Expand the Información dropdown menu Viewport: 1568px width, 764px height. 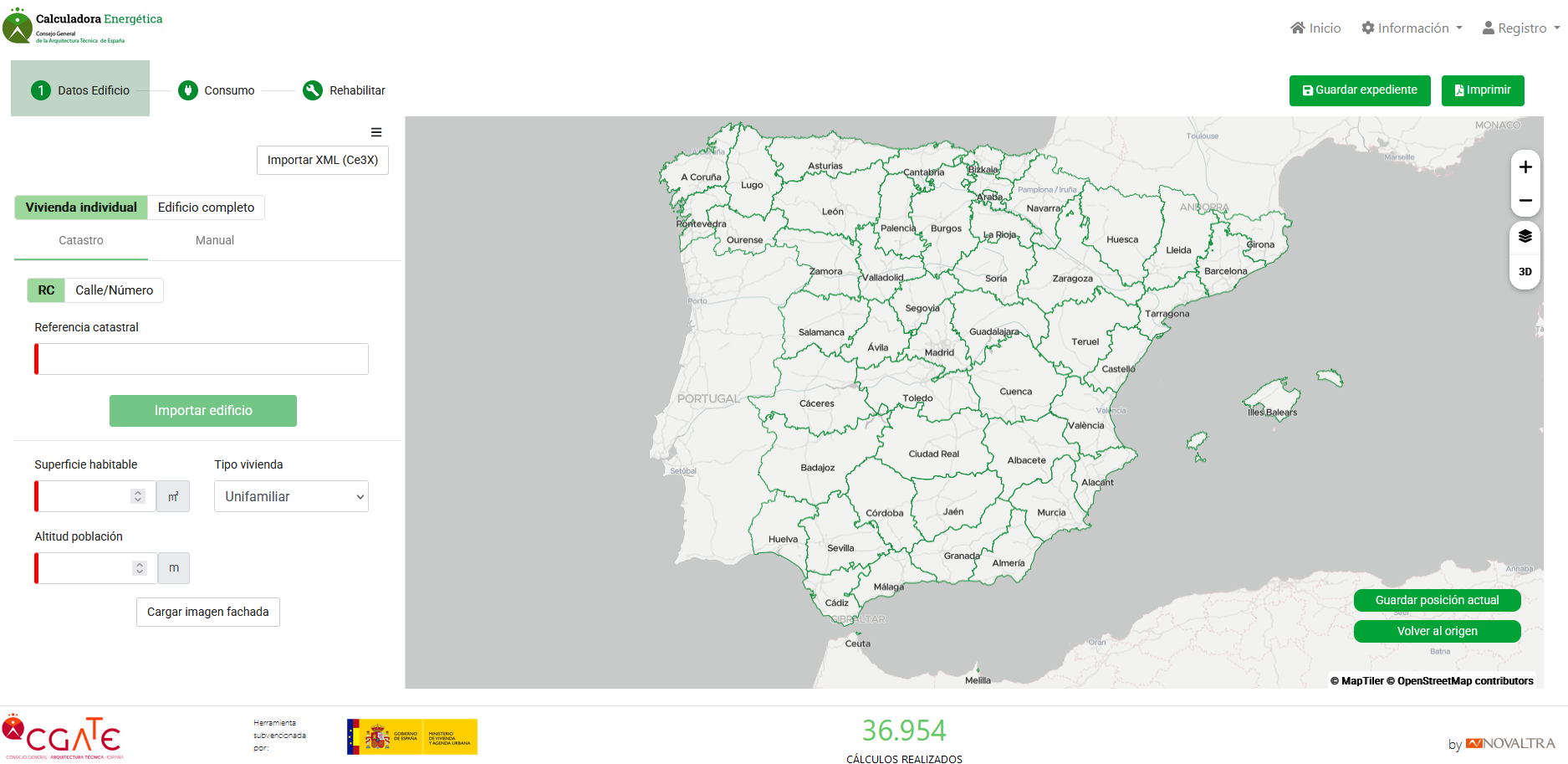tap(1412, 28)
